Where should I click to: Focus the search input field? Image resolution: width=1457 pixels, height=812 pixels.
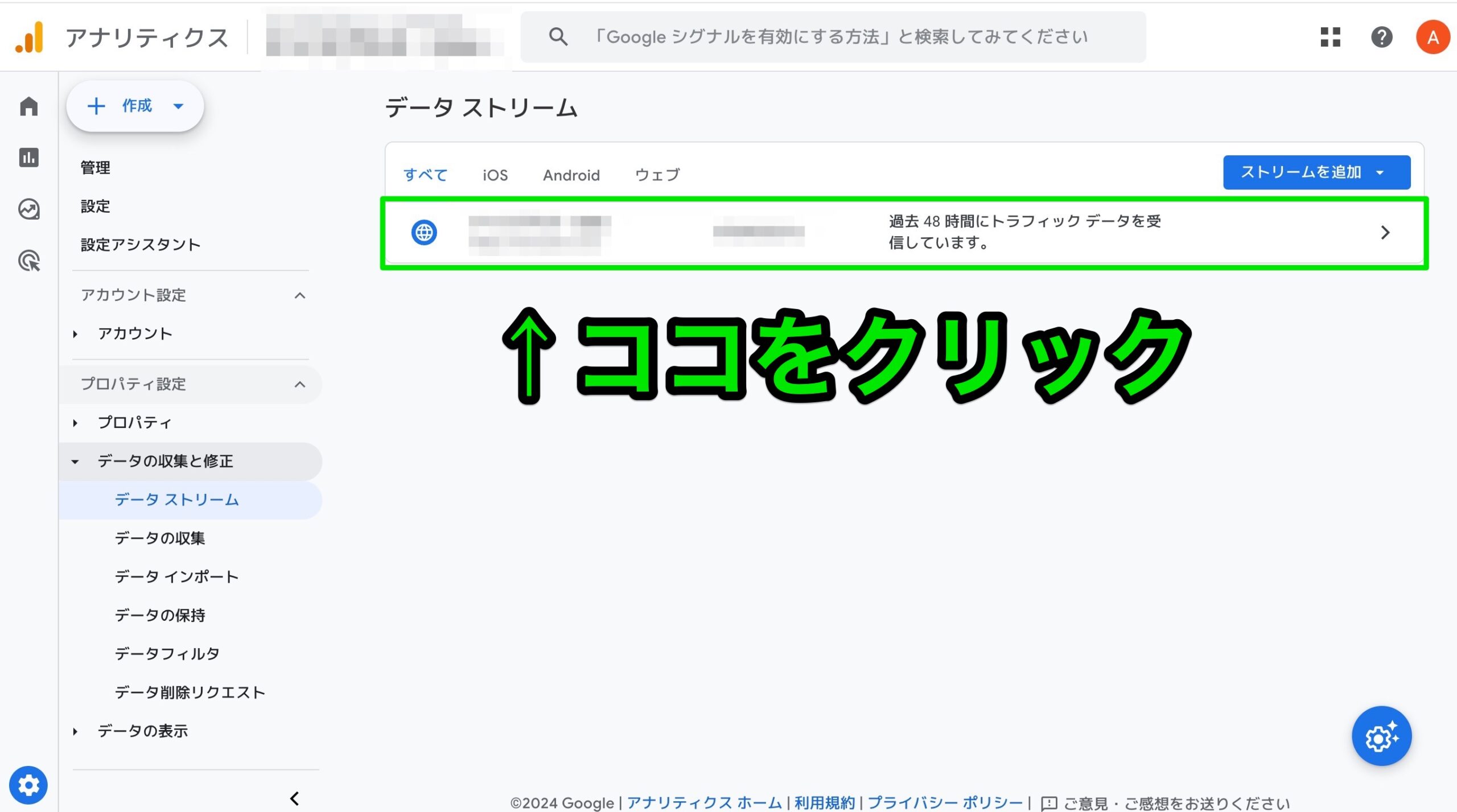833,37
